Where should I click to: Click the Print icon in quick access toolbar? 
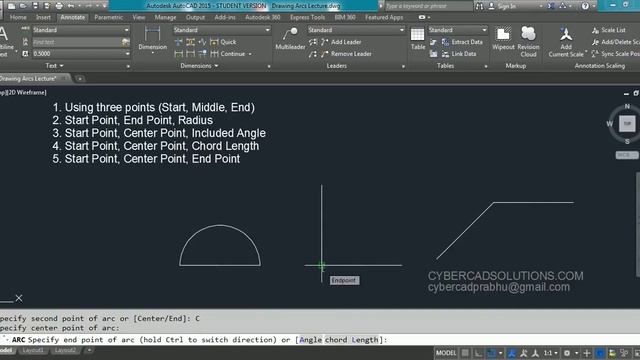[59, 6]
